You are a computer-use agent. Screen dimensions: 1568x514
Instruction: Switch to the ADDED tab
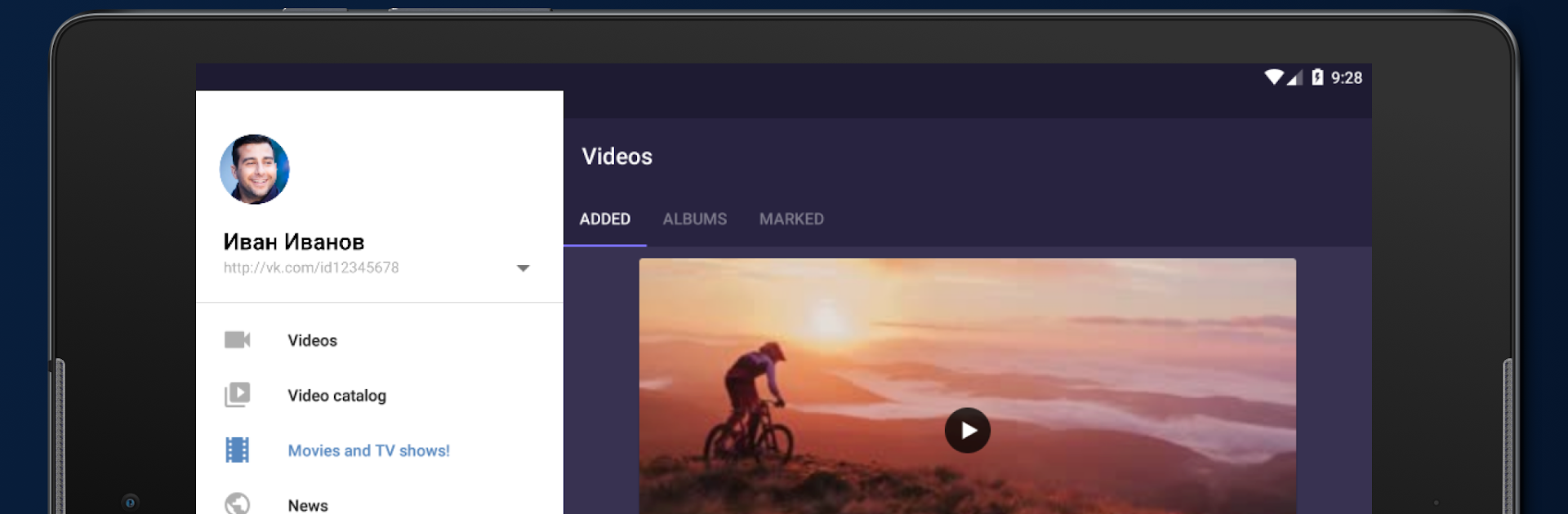[605, 219]
